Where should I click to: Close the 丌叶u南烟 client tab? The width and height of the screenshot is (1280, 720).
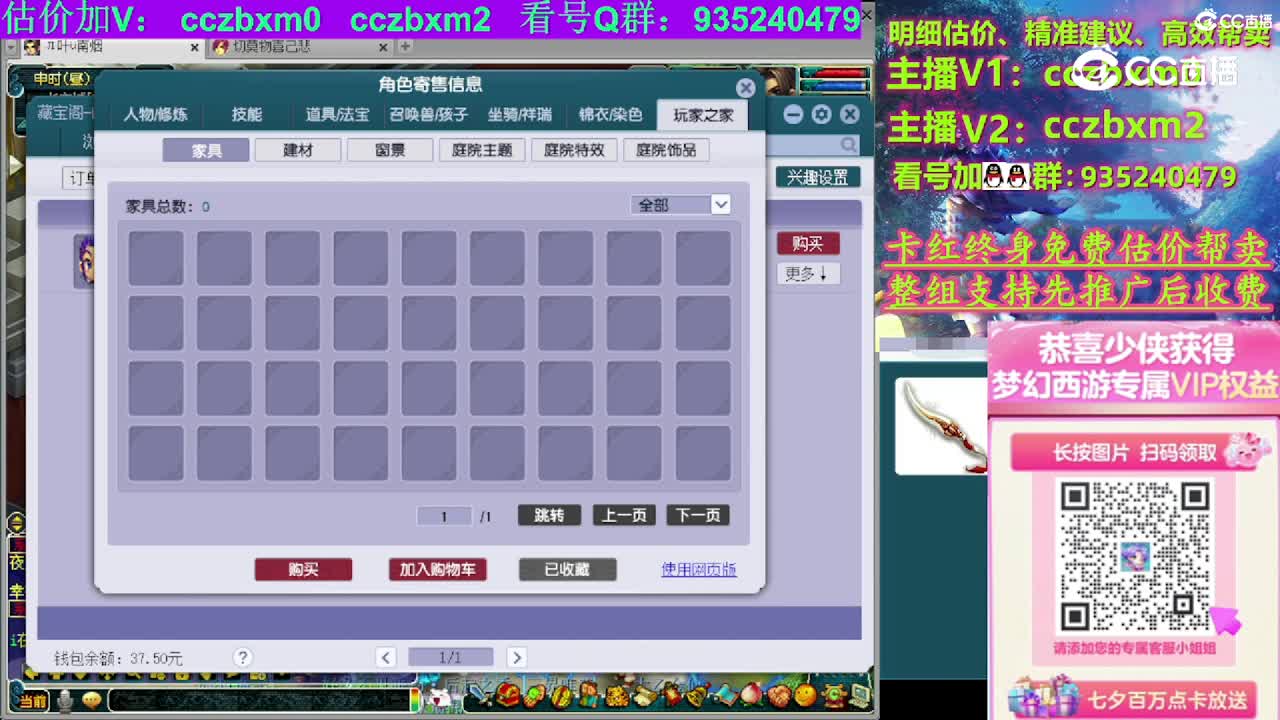194,47
